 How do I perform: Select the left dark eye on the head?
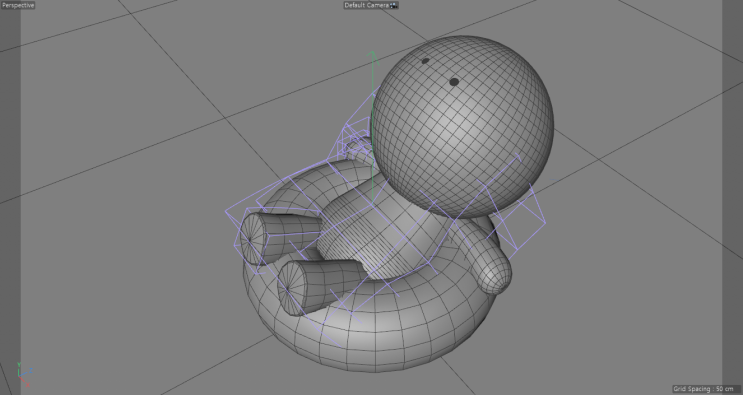click(425, 61)
